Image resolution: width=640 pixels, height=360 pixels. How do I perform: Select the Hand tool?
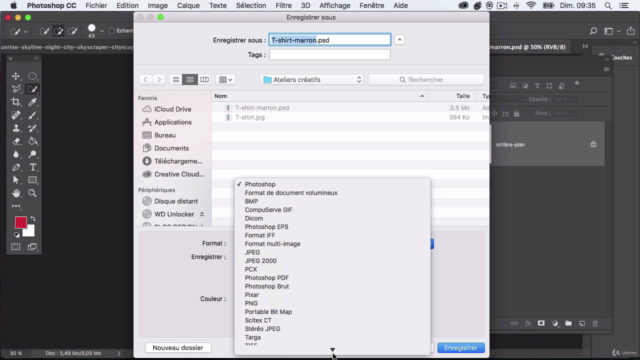pos(16,193)
